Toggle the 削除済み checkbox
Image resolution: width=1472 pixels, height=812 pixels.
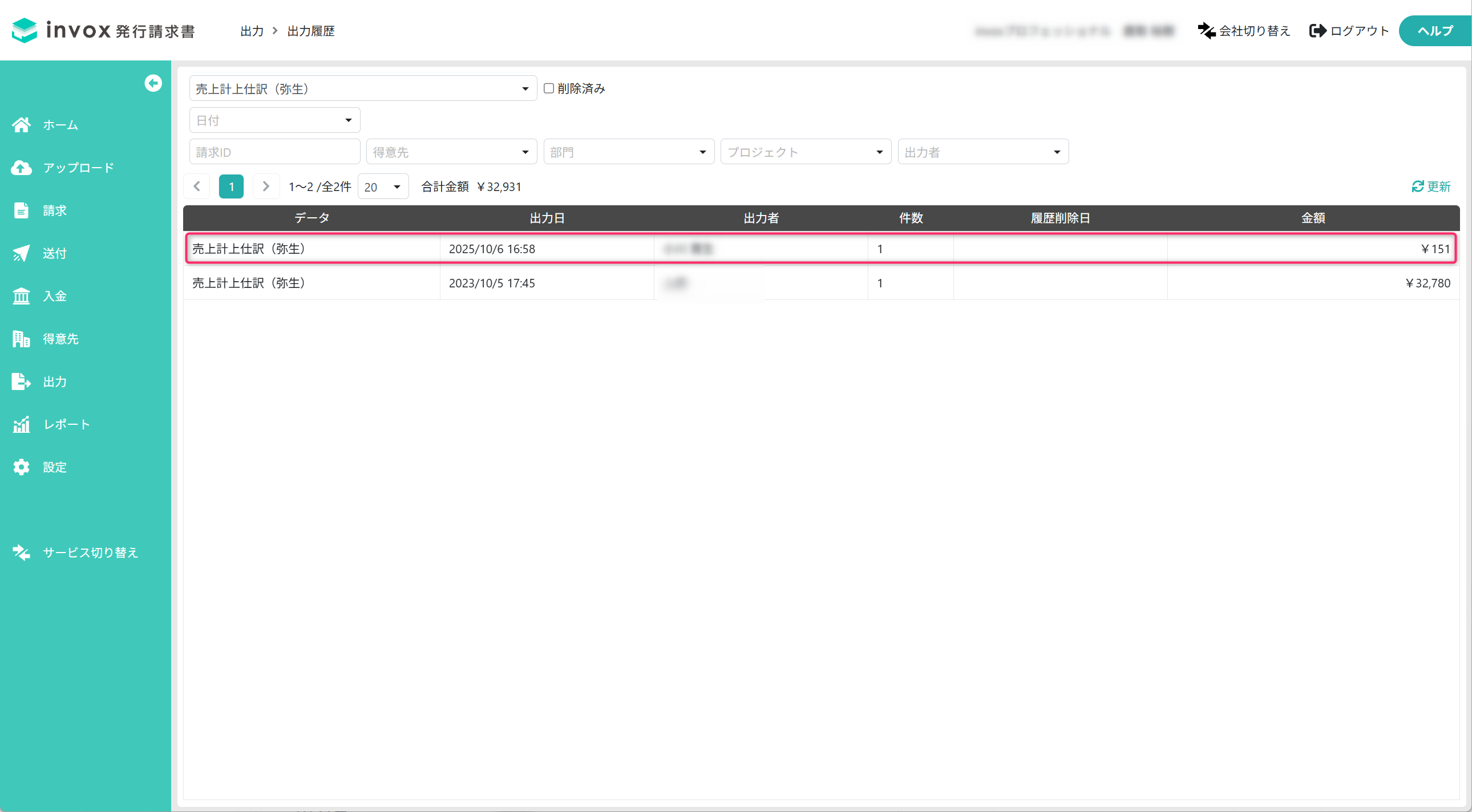(x=548, y=88)
